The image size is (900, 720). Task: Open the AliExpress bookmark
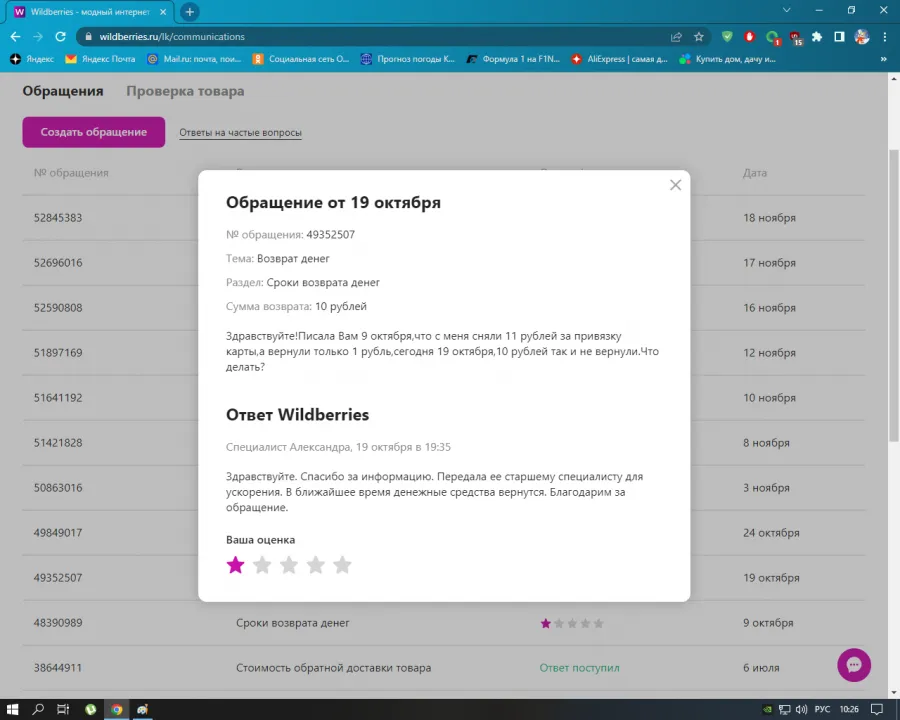[x=619, y=59]
